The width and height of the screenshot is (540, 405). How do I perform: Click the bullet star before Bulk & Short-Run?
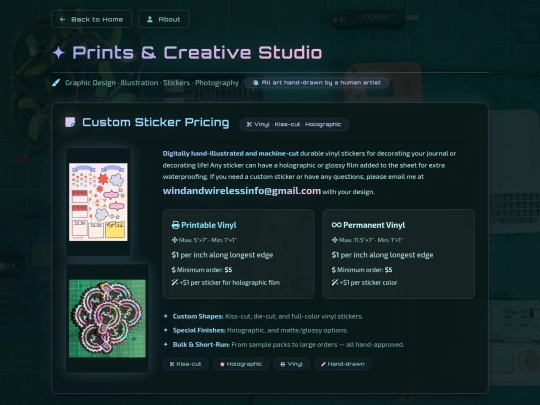[166, 344]
